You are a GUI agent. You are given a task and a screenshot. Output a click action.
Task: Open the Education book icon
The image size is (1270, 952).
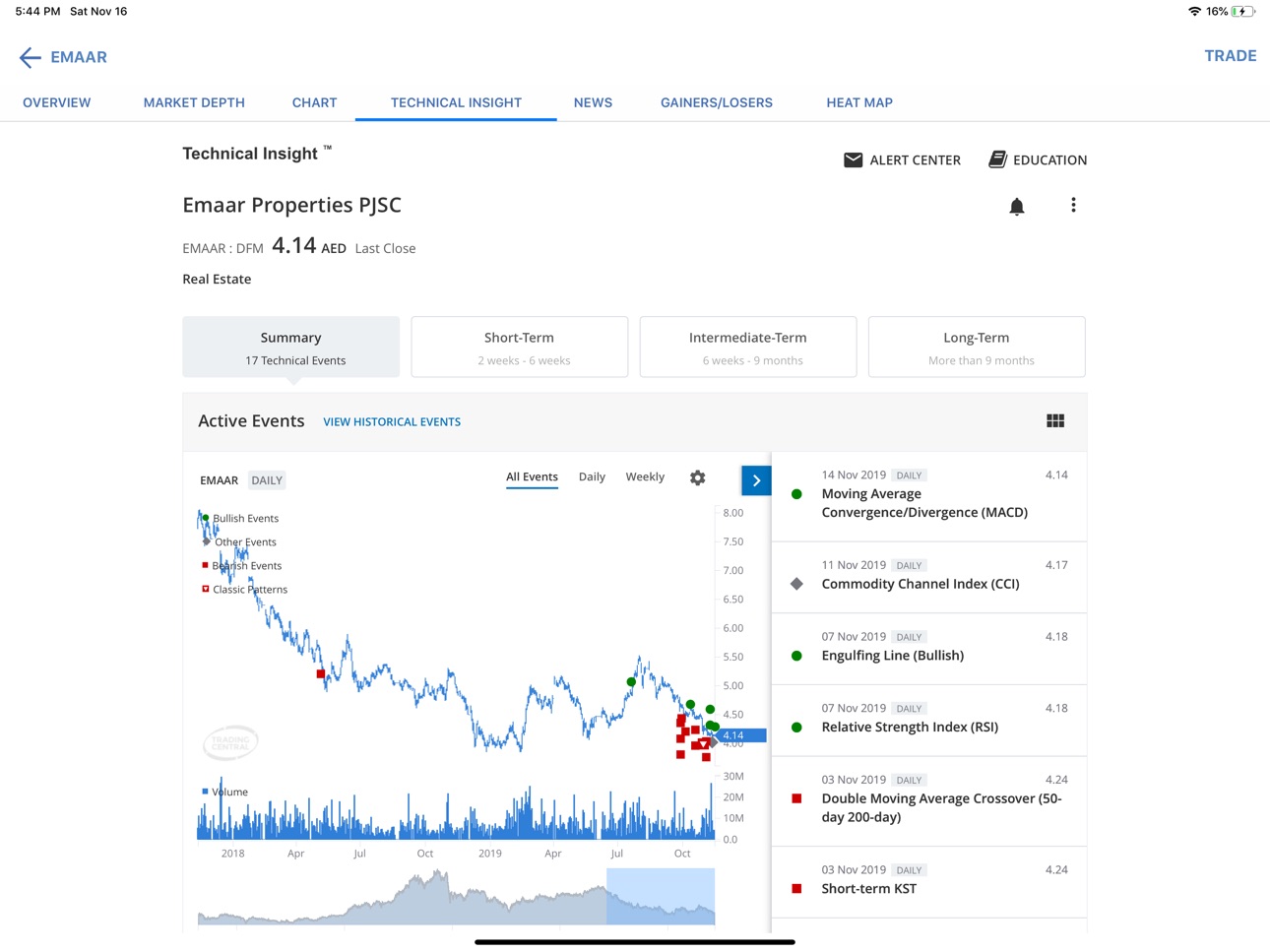(997, 159)
